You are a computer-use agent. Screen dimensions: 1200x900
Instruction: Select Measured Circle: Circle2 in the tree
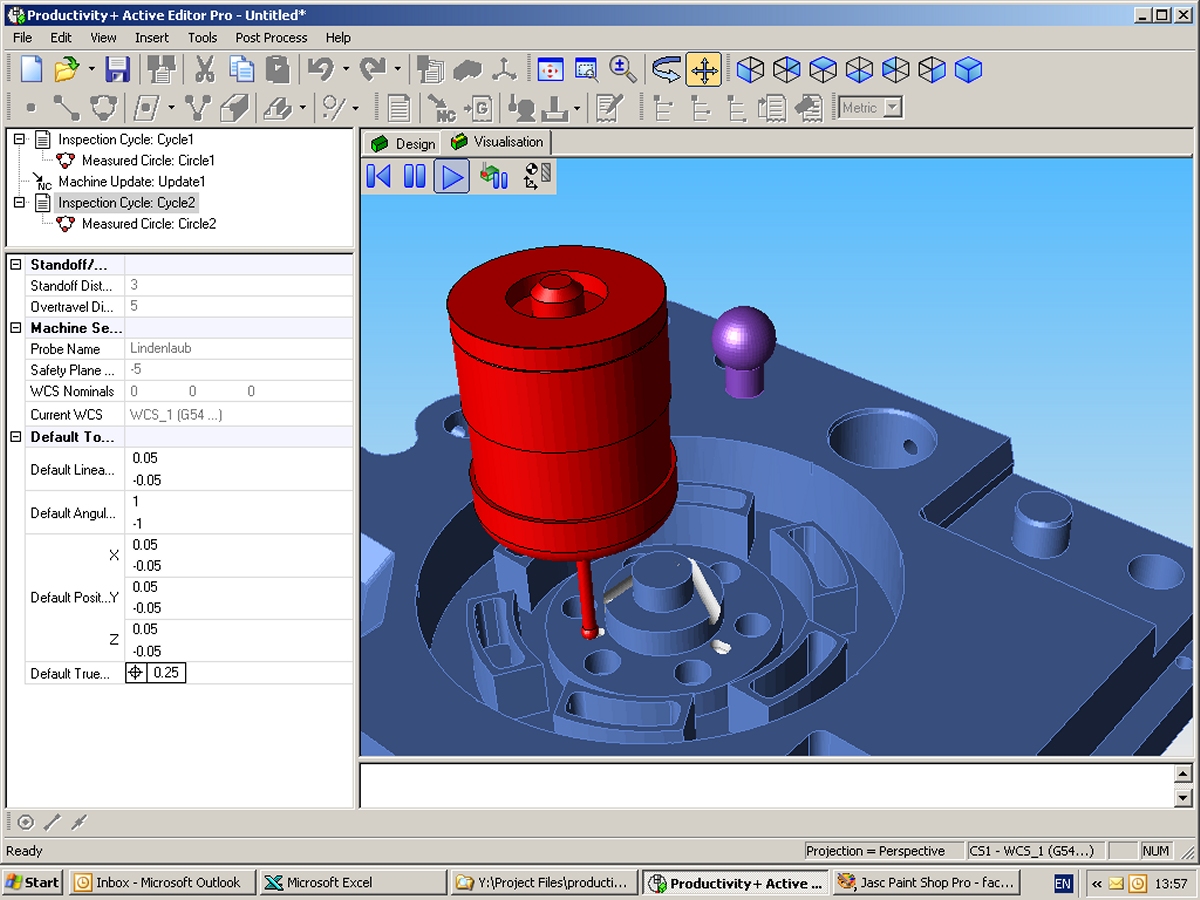pyautogui.click(x=148, y=224)
